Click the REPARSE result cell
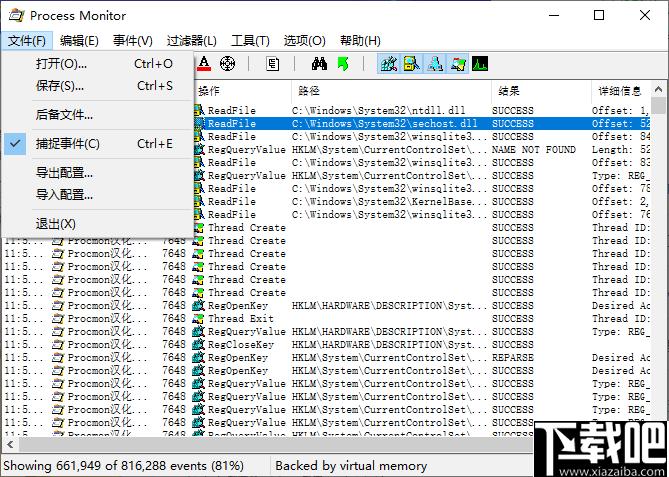This screenshot has width=669, height=477. click(x=512, y=358)
